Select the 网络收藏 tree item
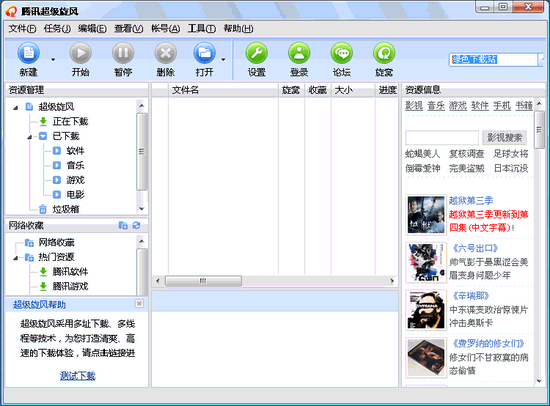This screenshot has width=550, height=406. [x=56, y=242]
